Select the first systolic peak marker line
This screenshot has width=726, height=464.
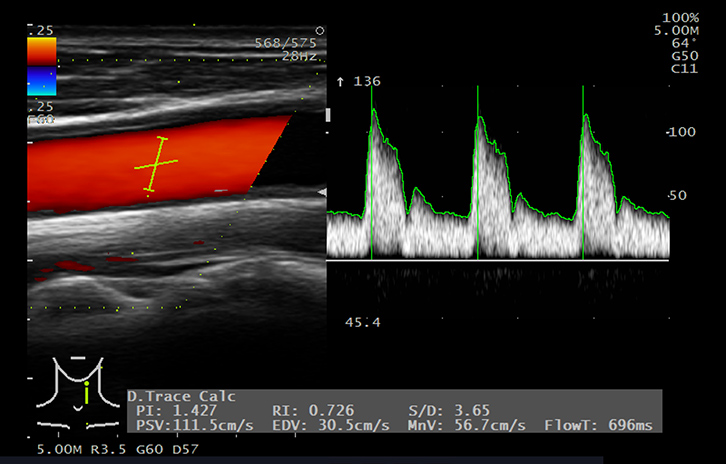[373, 170]
